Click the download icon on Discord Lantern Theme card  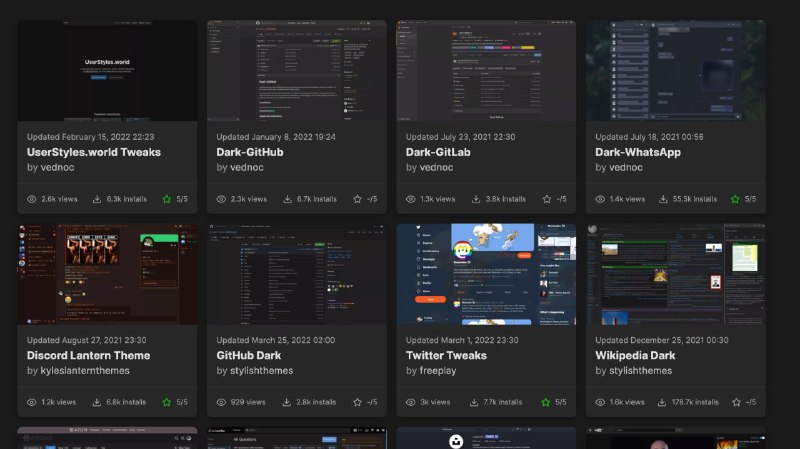coord(96,402)
